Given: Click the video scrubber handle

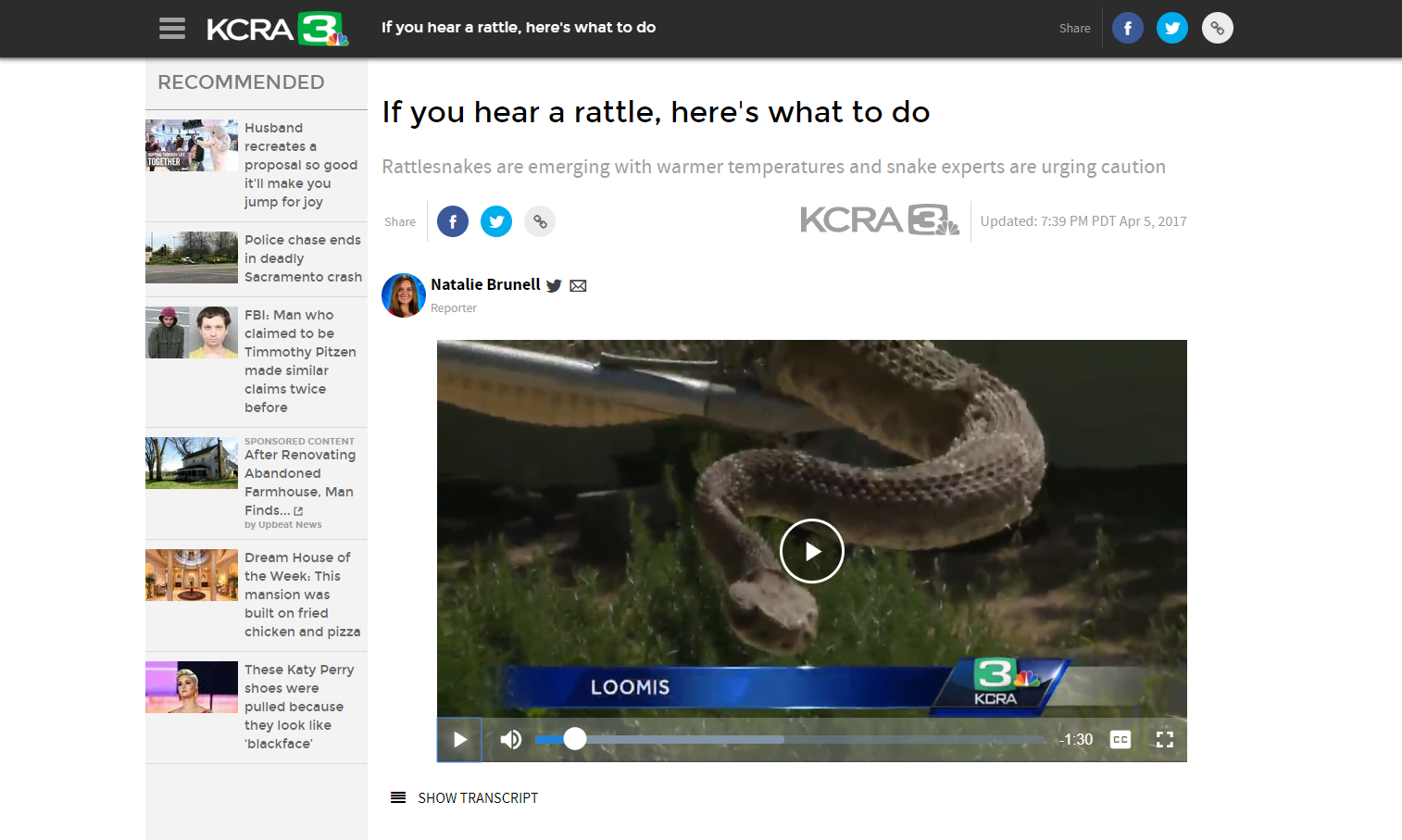Looking at the screenshot, I should [575, 738].
